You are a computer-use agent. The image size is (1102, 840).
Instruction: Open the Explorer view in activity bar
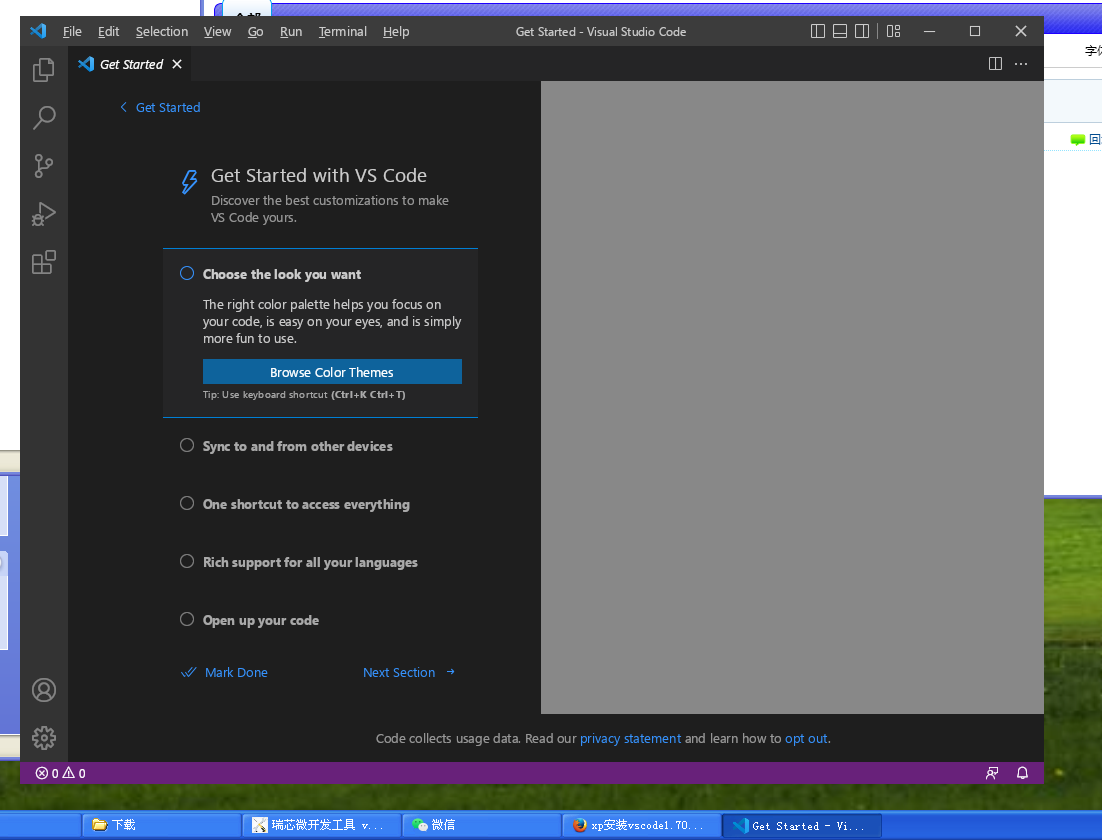click(44, 70)
